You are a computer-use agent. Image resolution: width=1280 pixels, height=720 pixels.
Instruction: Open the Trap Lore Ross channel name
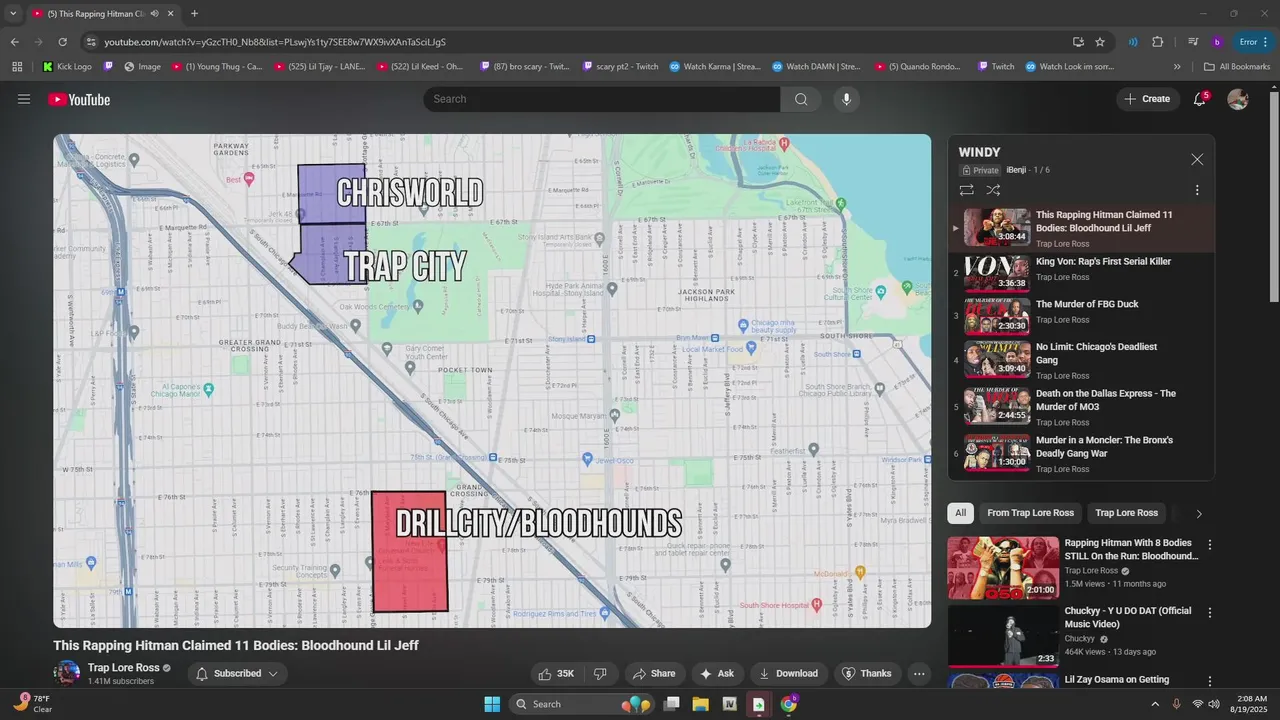[x=123, y=668]
